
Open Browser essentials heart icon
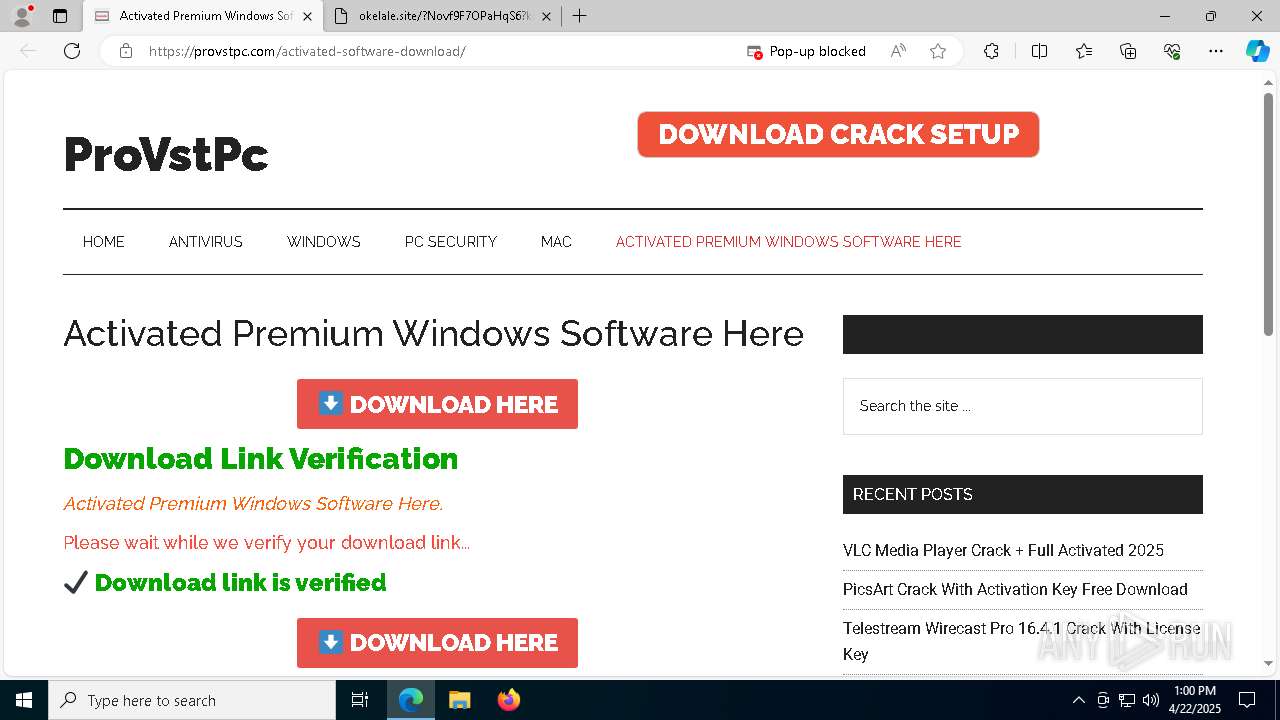click(1172, 51)
